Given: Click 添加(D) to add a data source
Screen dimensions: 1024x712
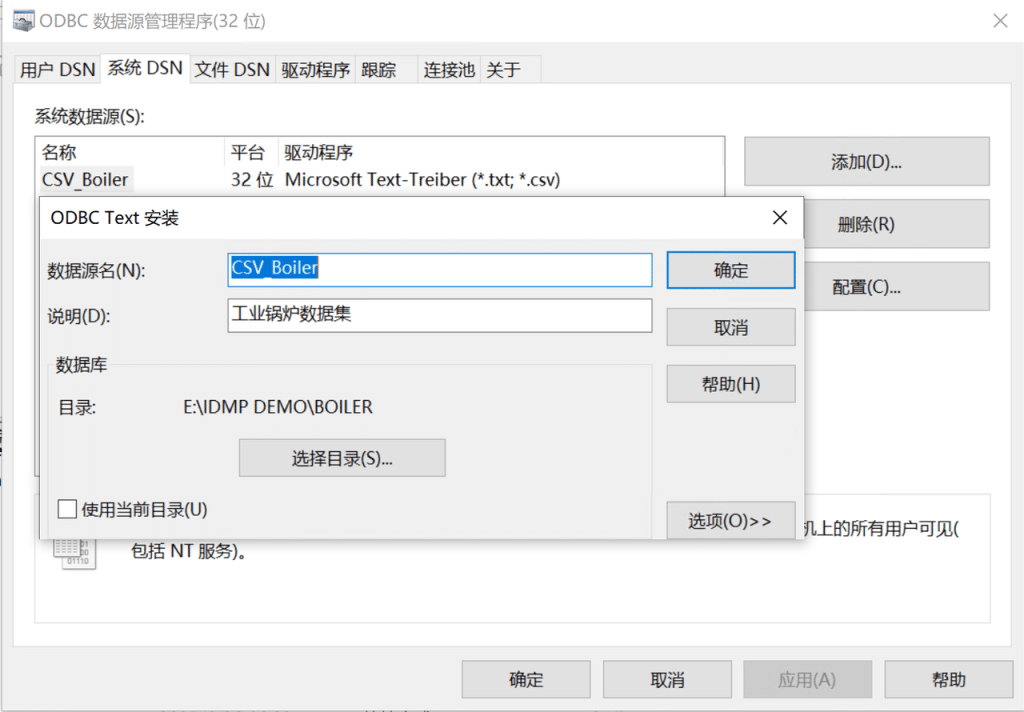Looking at the screenshot, I should tap(866, 161).
